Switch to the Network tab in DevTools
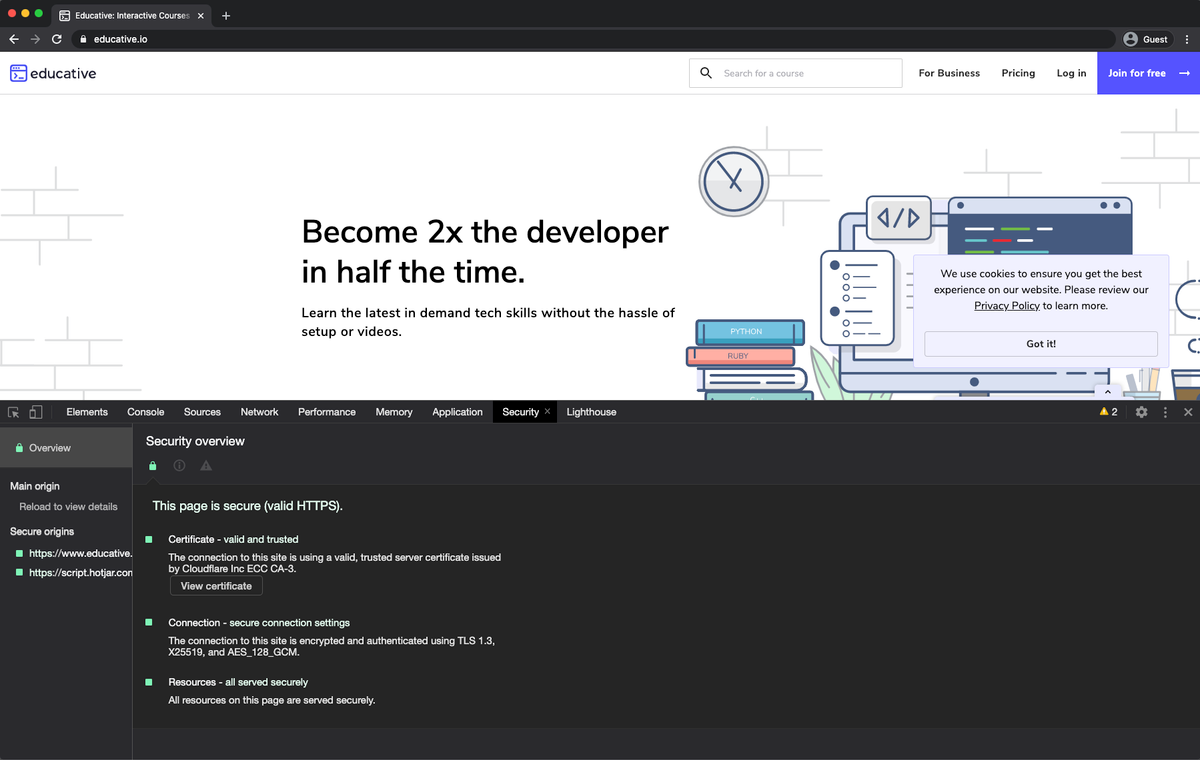The width and height of the screenshot is (1200, 760). (259, 412)
